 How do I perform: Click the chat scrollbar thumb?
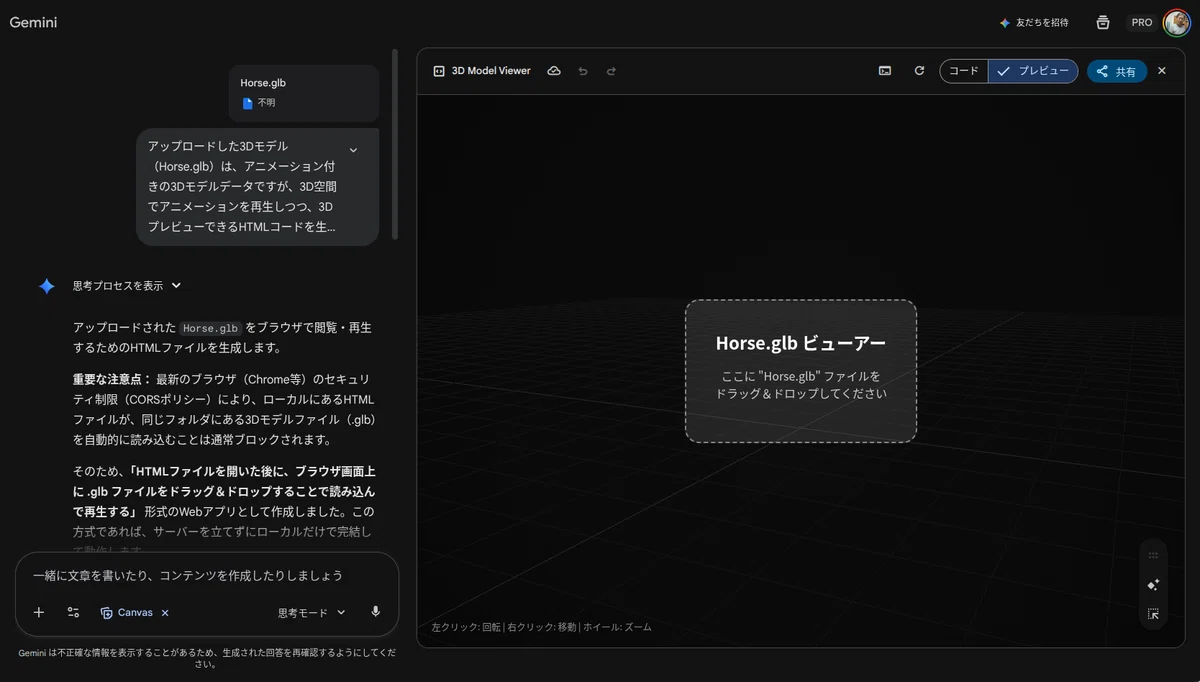395,143
